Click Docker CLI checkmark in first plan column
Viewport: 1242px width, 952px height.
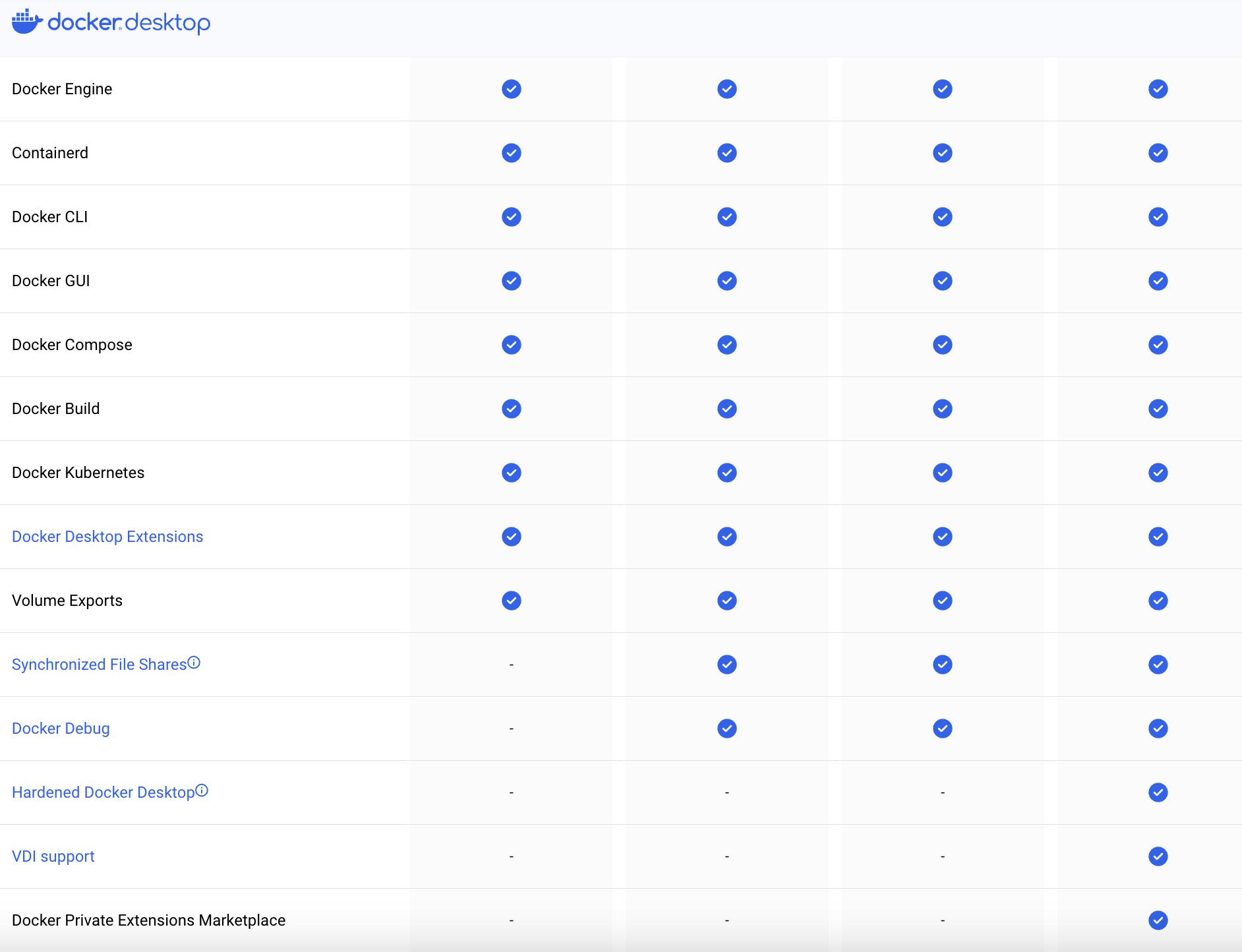click(512, 217)
